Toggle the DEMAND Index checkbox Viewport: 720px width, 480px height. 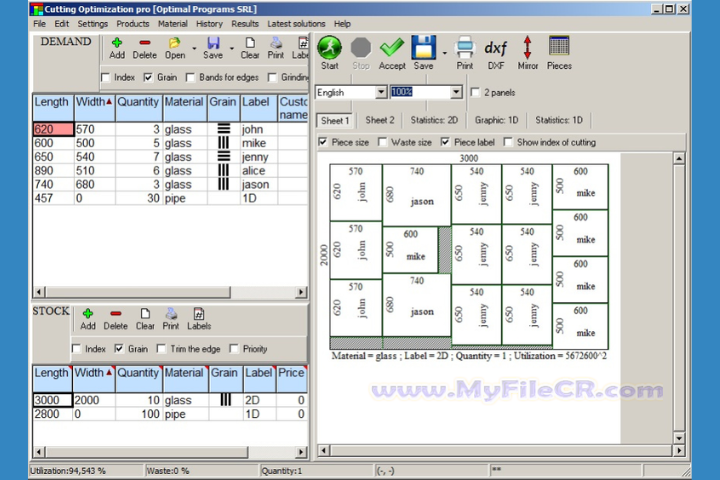click(106, 77)
